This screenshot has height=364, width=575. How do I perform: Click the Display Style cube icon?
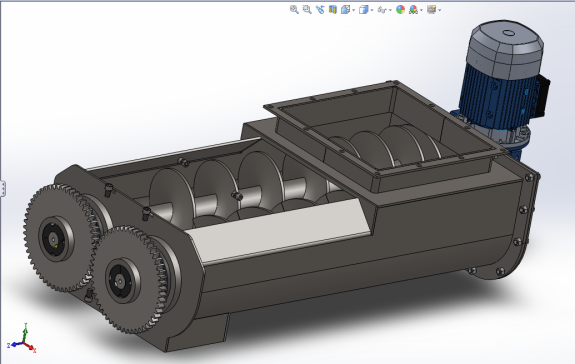click(x=363, y=10)
